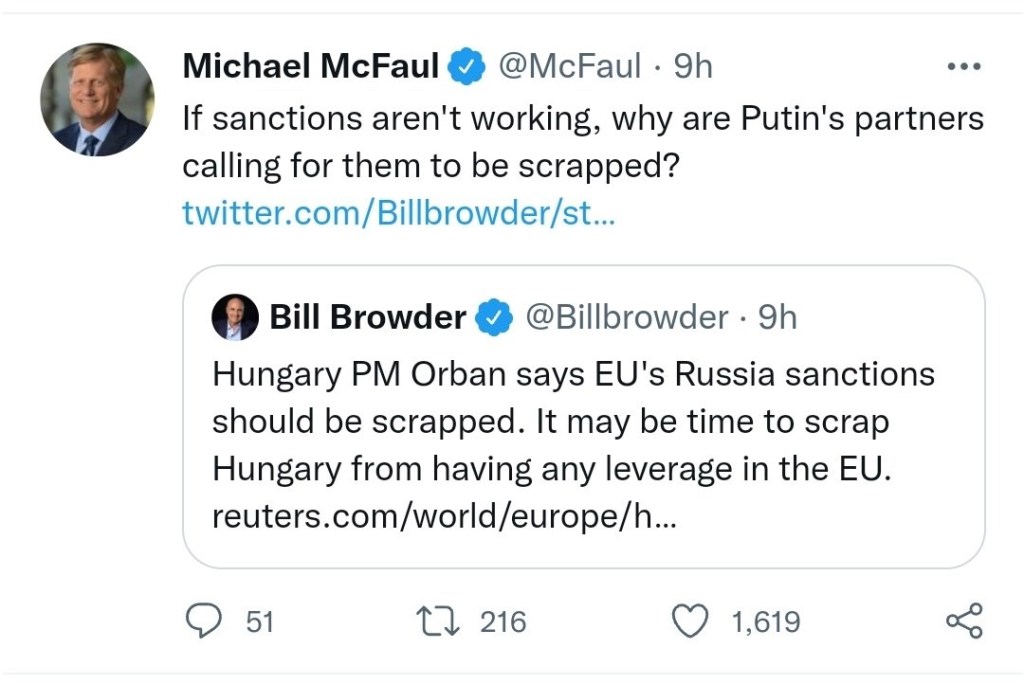
Task: Open Michael McFaul's profile picture
Action: 97,100
